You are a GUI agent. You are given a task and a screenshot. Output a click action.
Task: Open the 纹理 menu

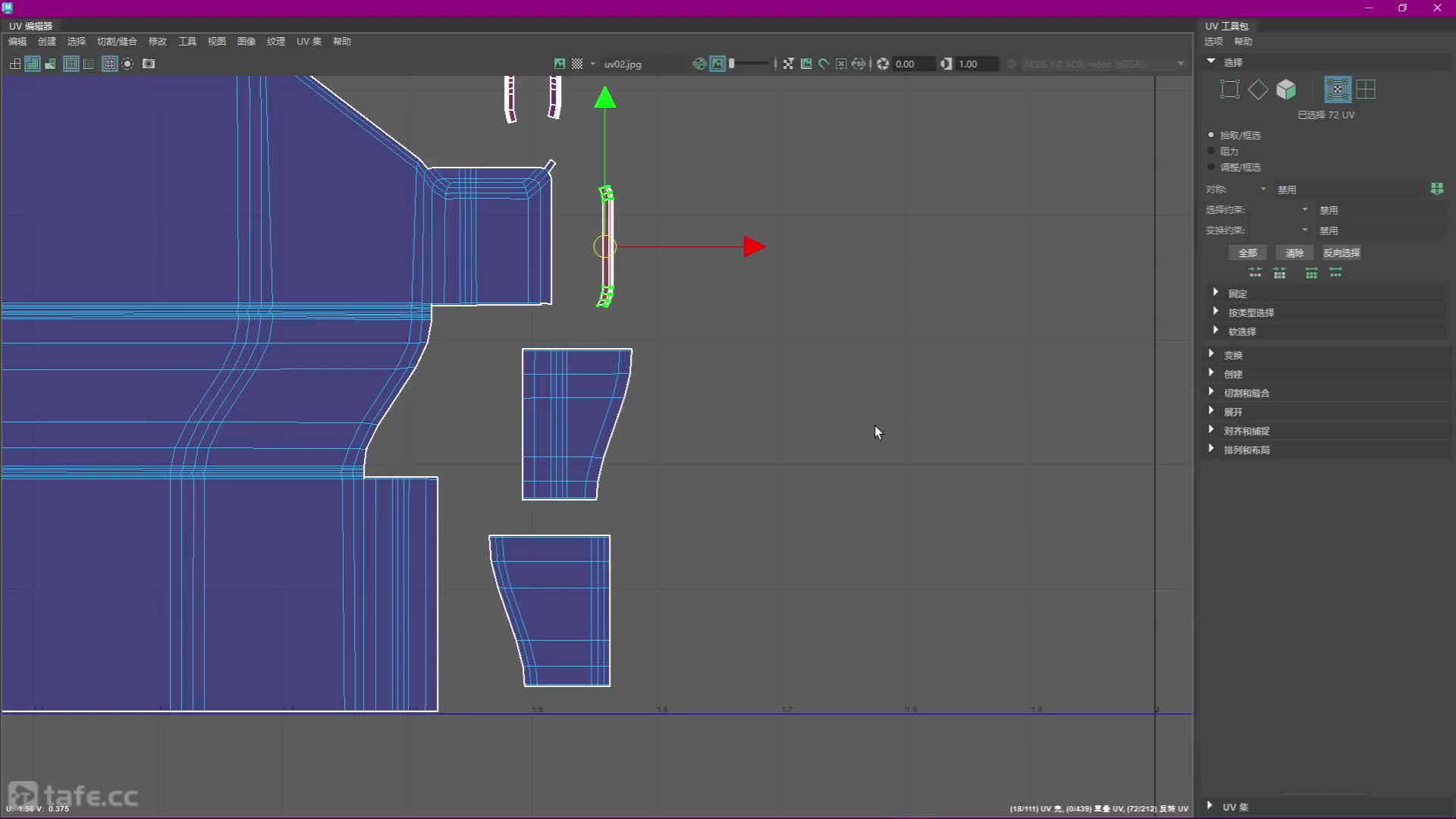pyautogui.click(x=275, y=42)
